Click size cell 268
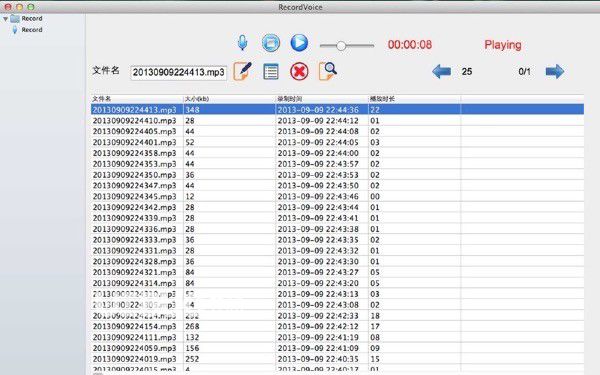 192,326
